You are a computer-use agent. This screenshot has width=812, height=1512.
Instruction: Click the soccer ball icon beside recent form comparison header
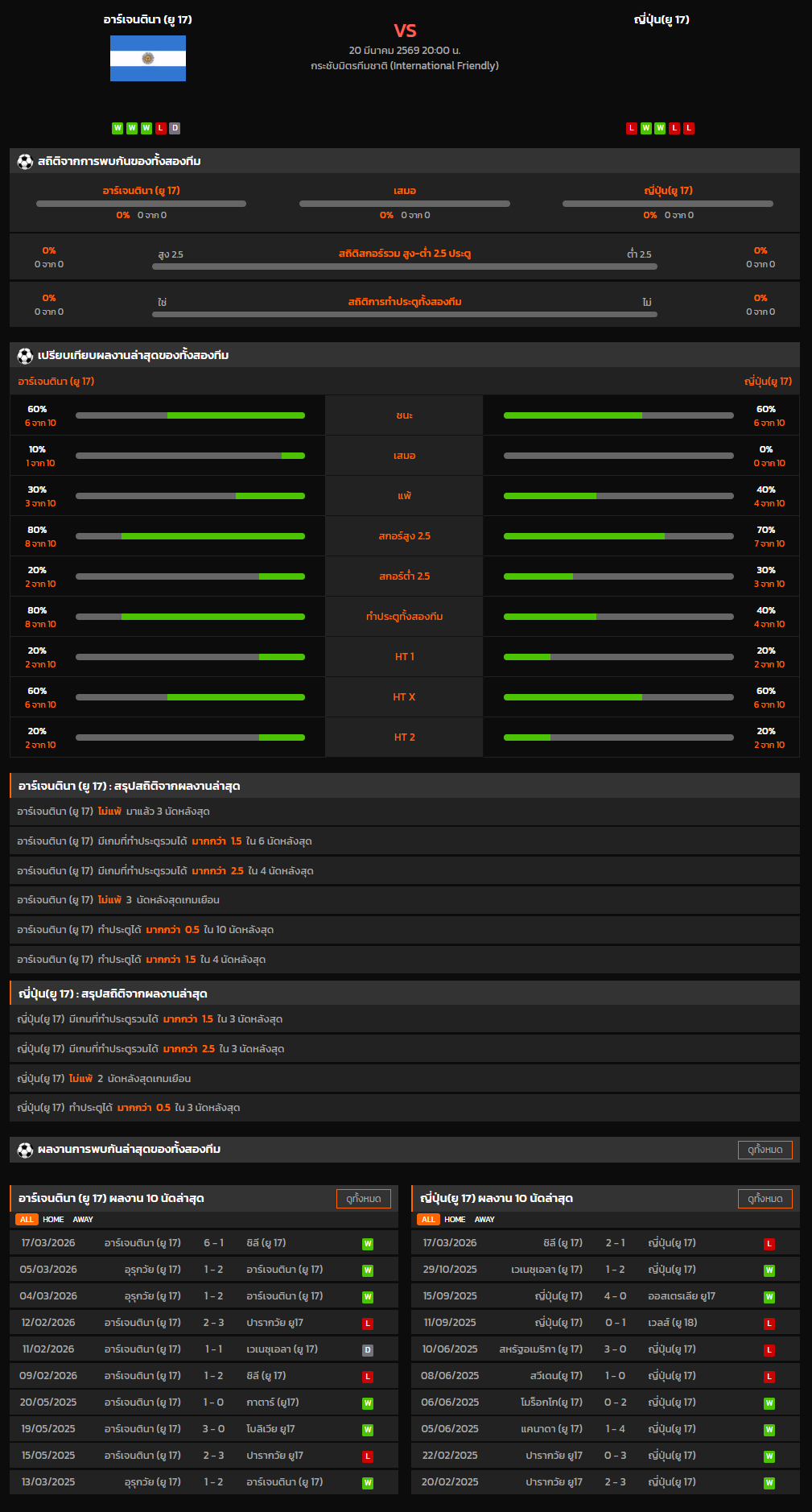click(x=25, y=356)
